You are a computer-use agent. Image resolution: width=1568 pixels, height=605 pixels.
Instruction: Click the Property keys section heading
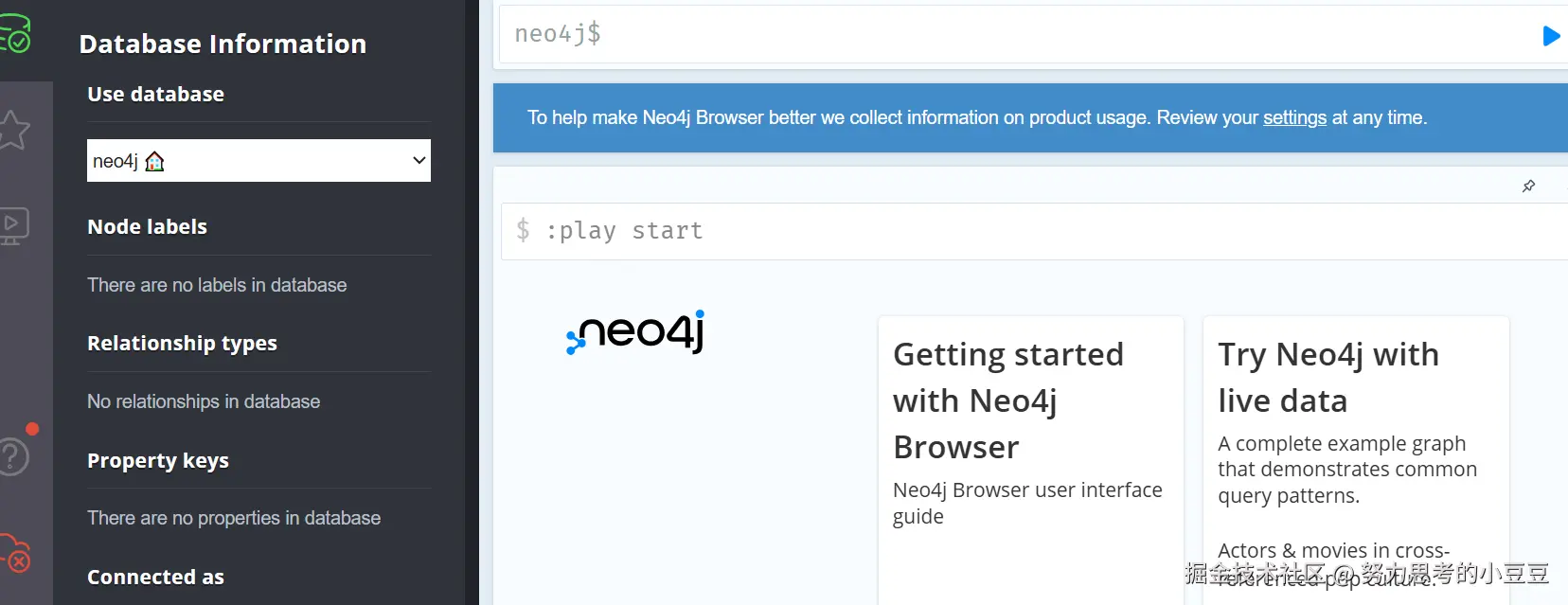click(158, 461)
